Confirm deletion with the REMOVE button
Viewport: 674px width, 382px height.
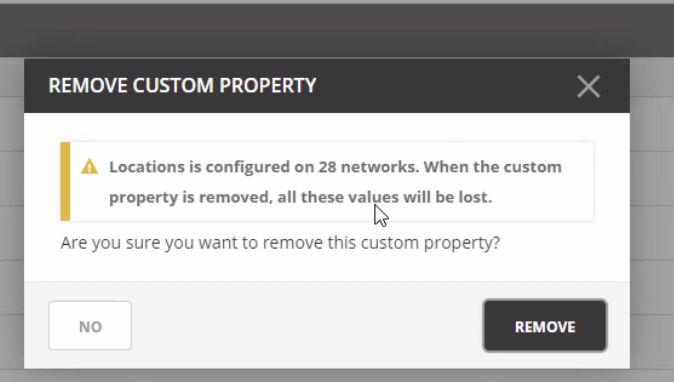coord(545,326)
